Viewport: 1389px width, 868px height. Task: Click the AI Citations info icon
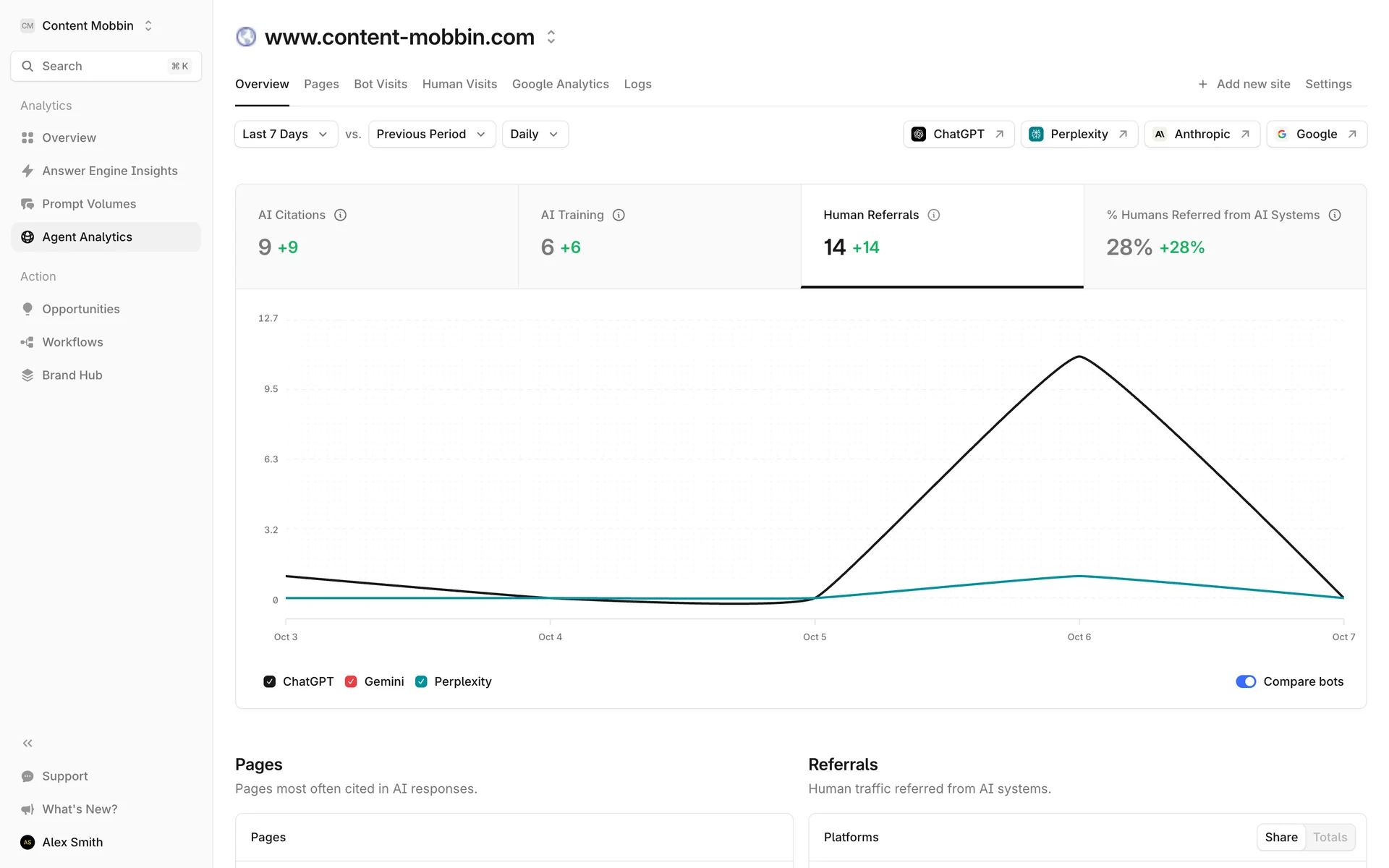click(x=340, y=215)
